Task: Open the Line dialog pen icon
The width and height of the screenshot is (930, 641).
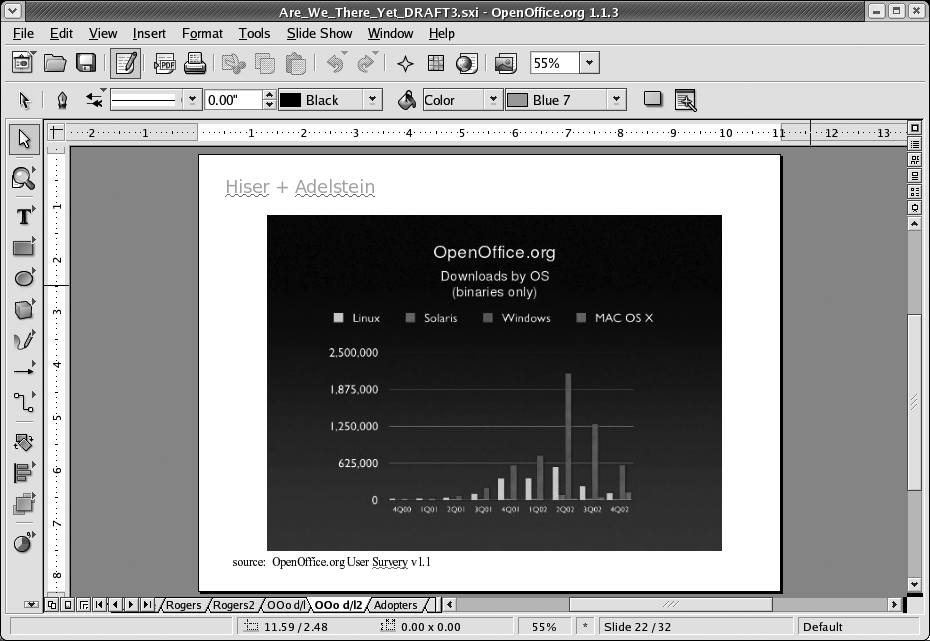Action: pyautogui.click(x=62, y=100)
